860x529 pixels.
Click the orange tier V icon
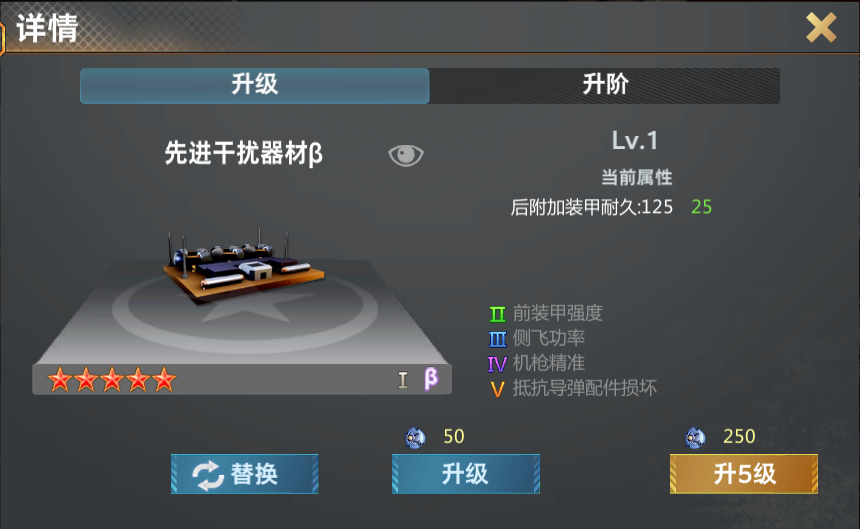pos(497,389)
